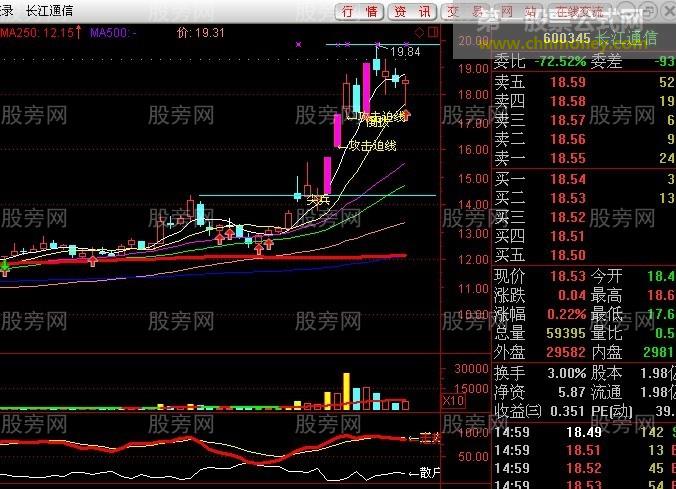Click the green arrow signal at chart's left edge
The height and width of the screenshot is (489, 676).
[5, 267]
